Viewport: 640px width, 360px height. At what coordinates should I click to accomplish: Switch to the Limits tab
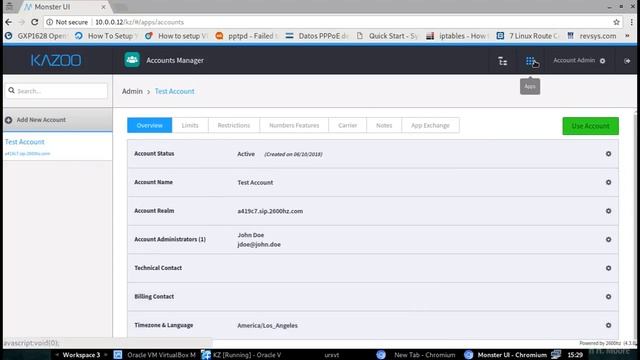coord(190,125)
